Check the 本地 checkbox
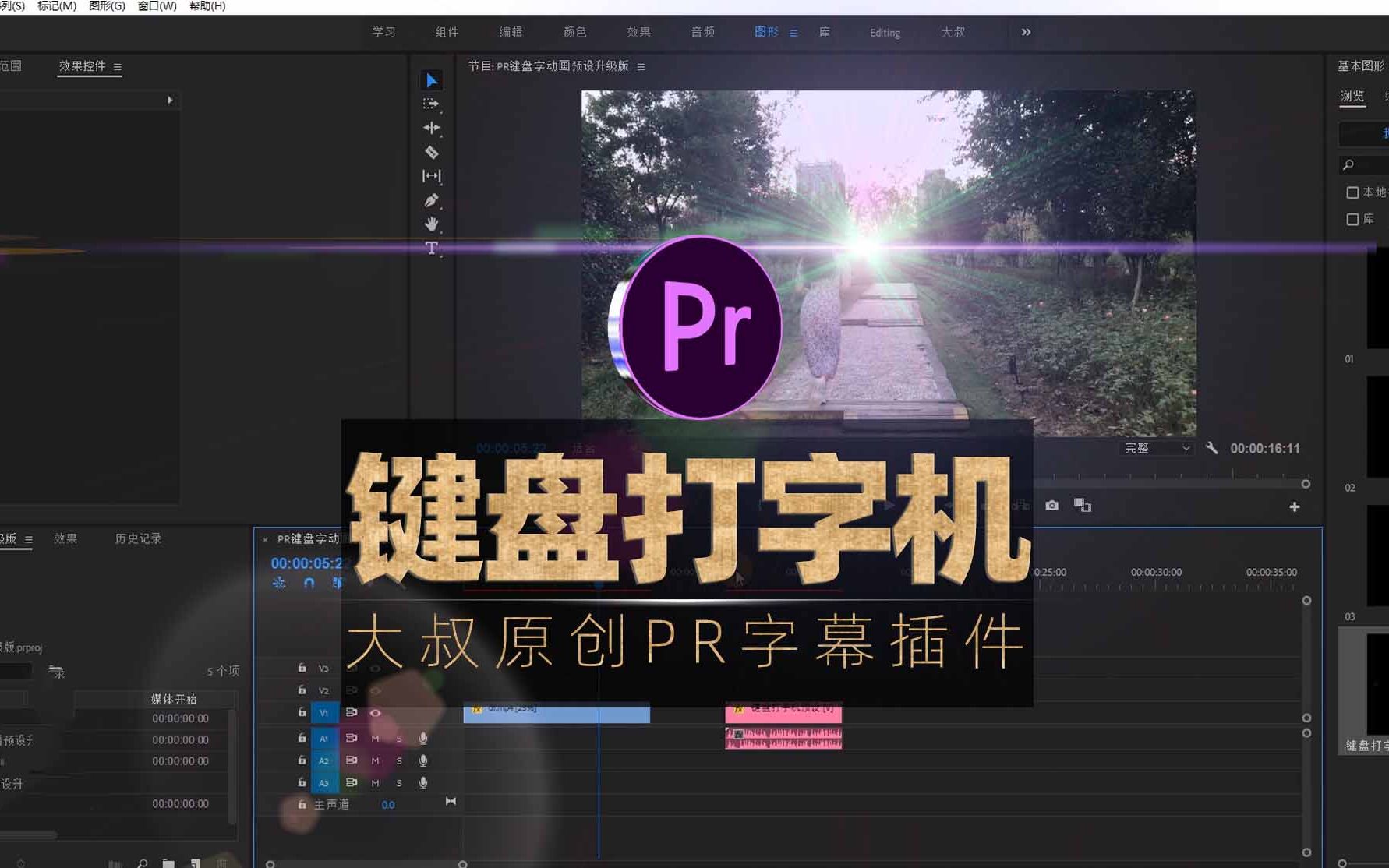This screenshot has height=868, width=1389. click(x=1352, y=192)
